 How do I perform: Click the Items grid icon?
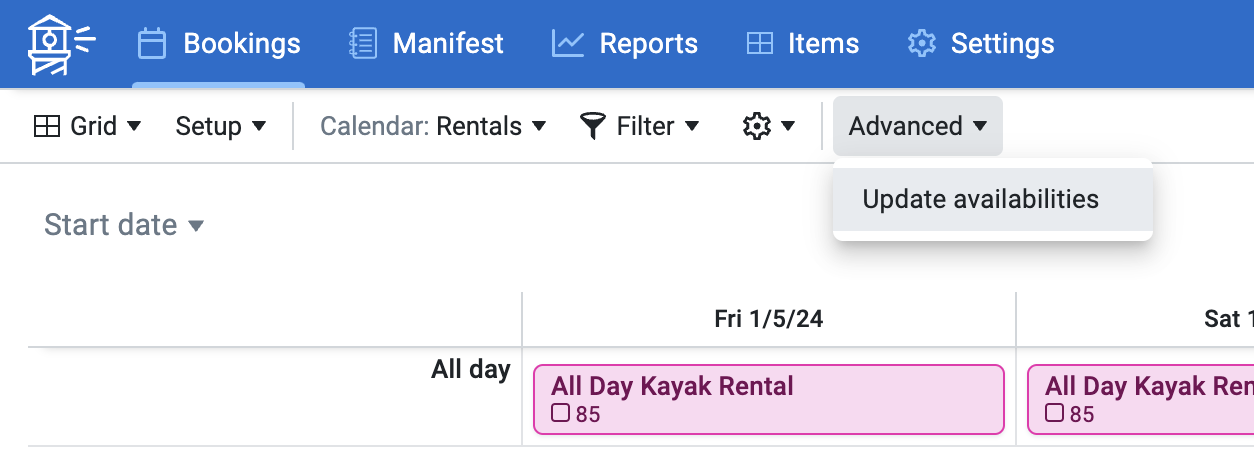(x=760, y=44)
